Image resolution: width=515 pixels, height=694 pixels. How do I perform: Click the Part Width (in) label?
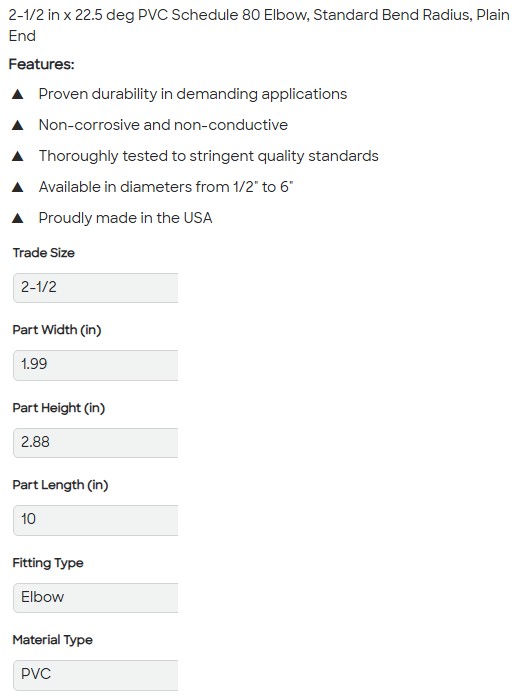point(57,330)
